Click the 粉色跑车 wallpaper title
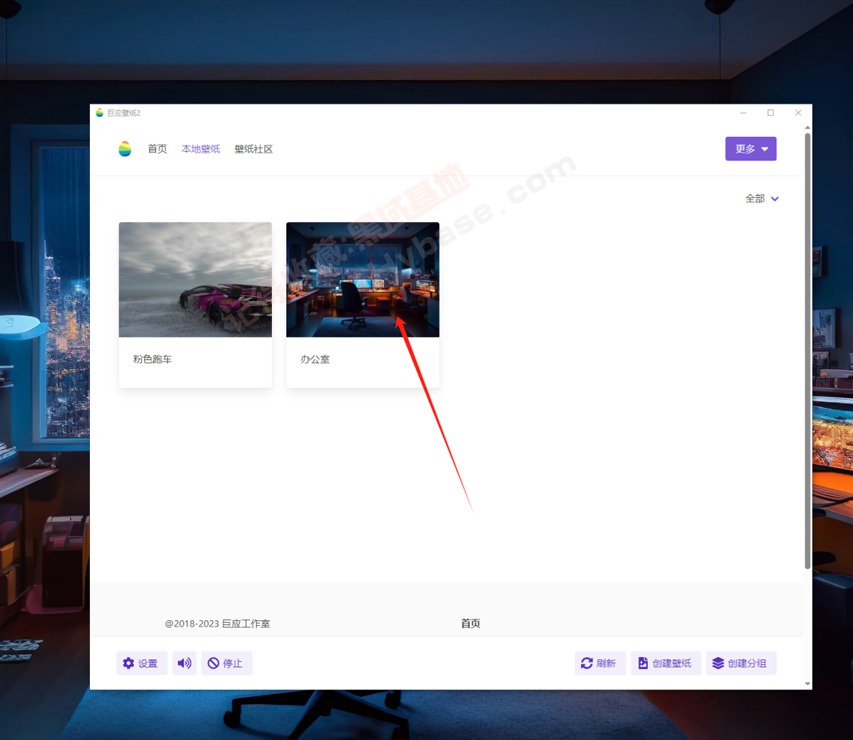This screenshot has width=853, height=740. (x=152, y=359)
